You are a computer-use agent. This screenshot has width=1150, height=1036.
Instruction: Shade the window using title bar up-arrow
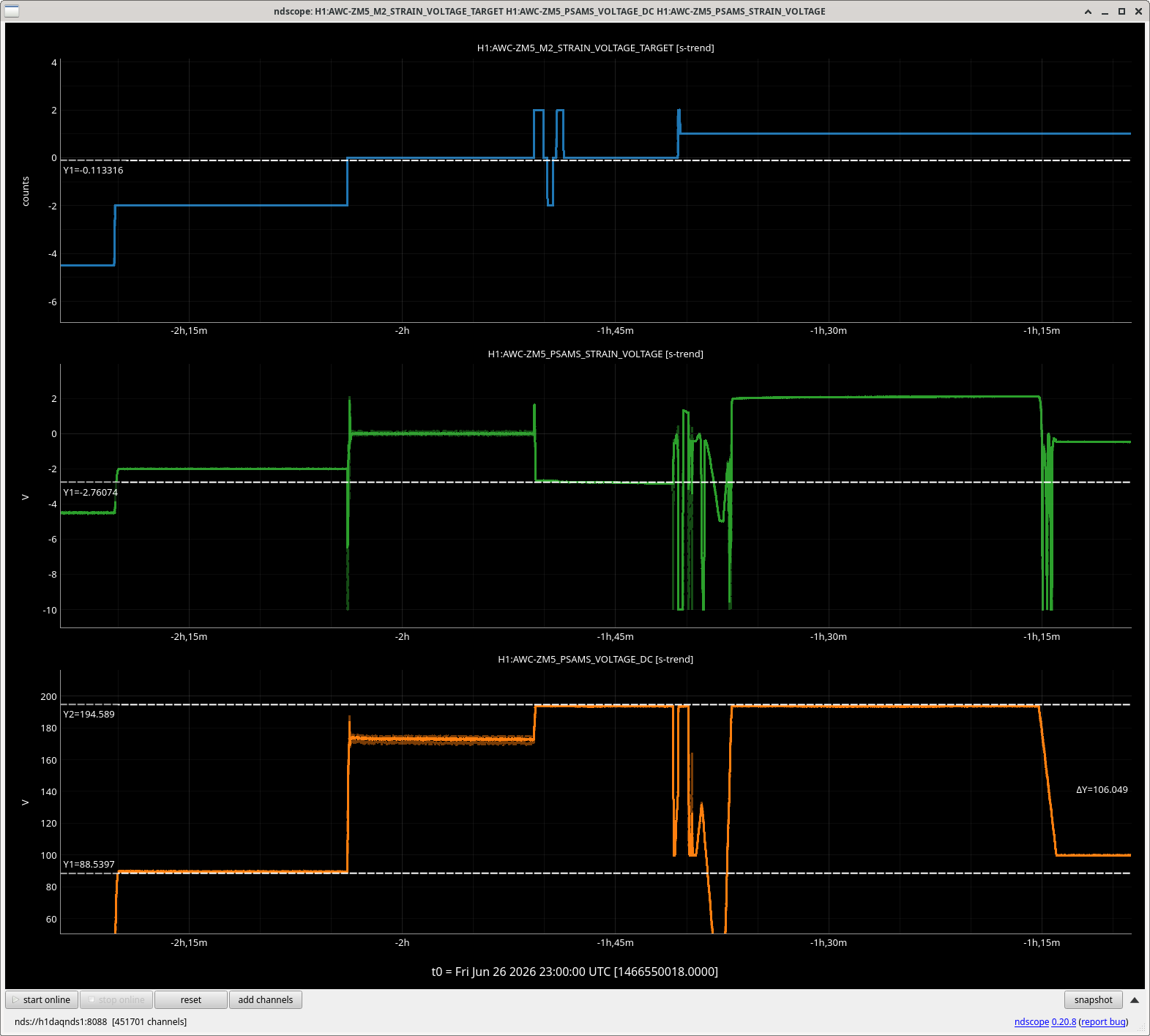pyautogui.click(x=1088, y=11)
